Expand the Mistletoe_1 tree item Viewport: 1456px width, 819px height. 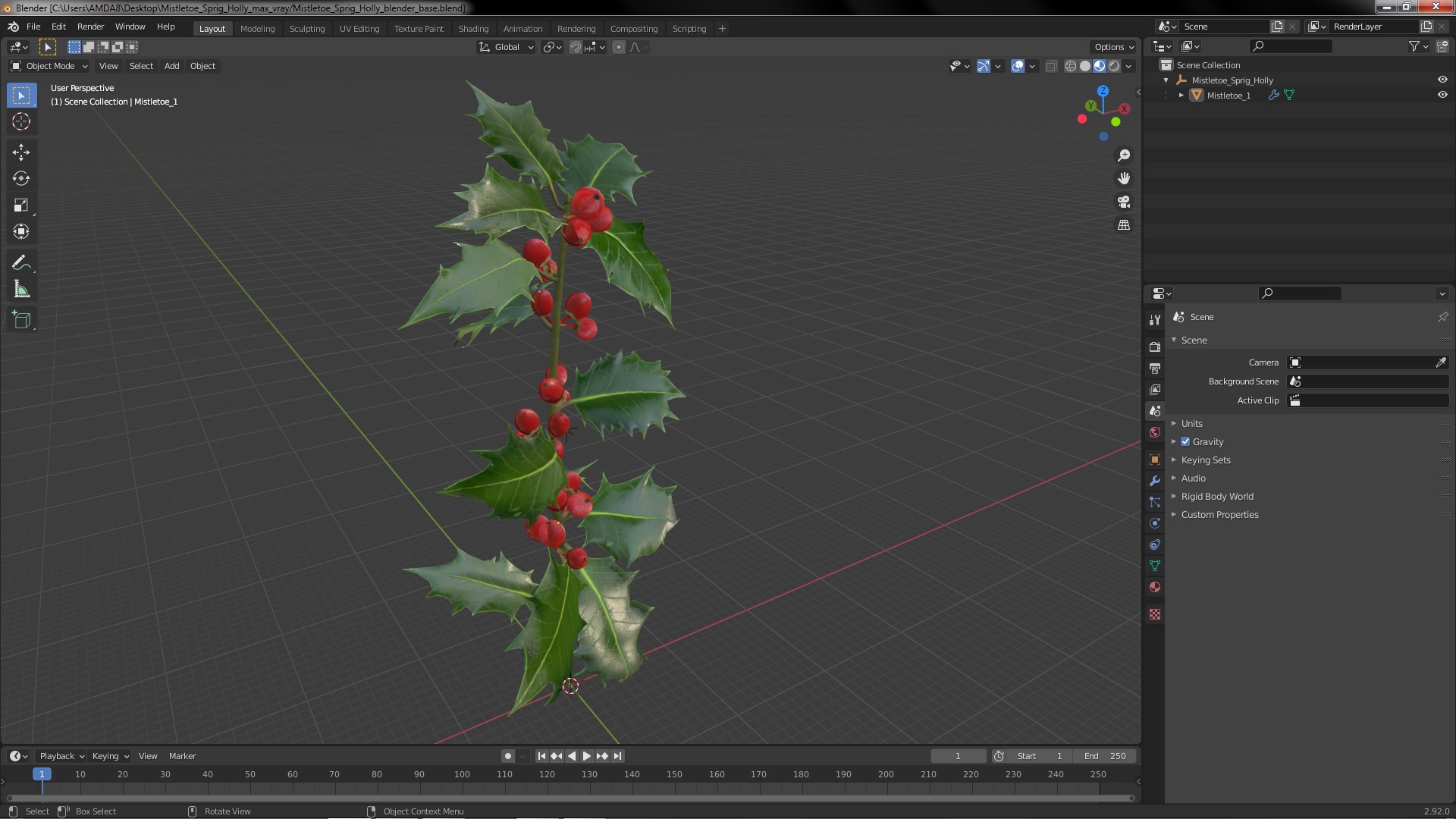1181,95
